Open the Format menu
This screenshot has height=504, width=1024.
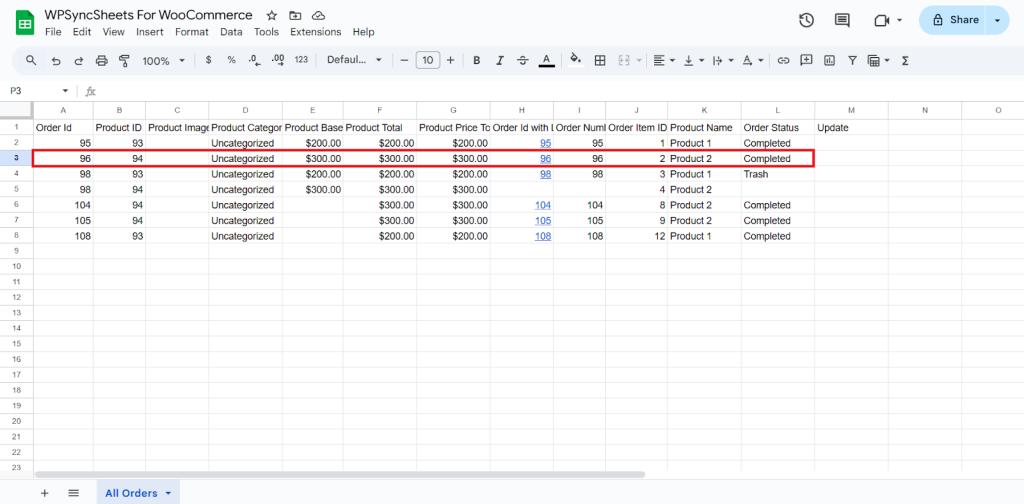click(191, 32)
